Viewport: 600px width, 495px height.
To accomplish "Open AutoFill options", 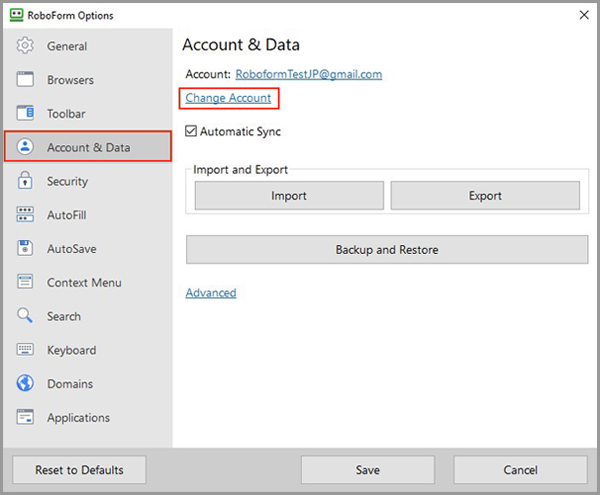I will [x=88, y=214].
